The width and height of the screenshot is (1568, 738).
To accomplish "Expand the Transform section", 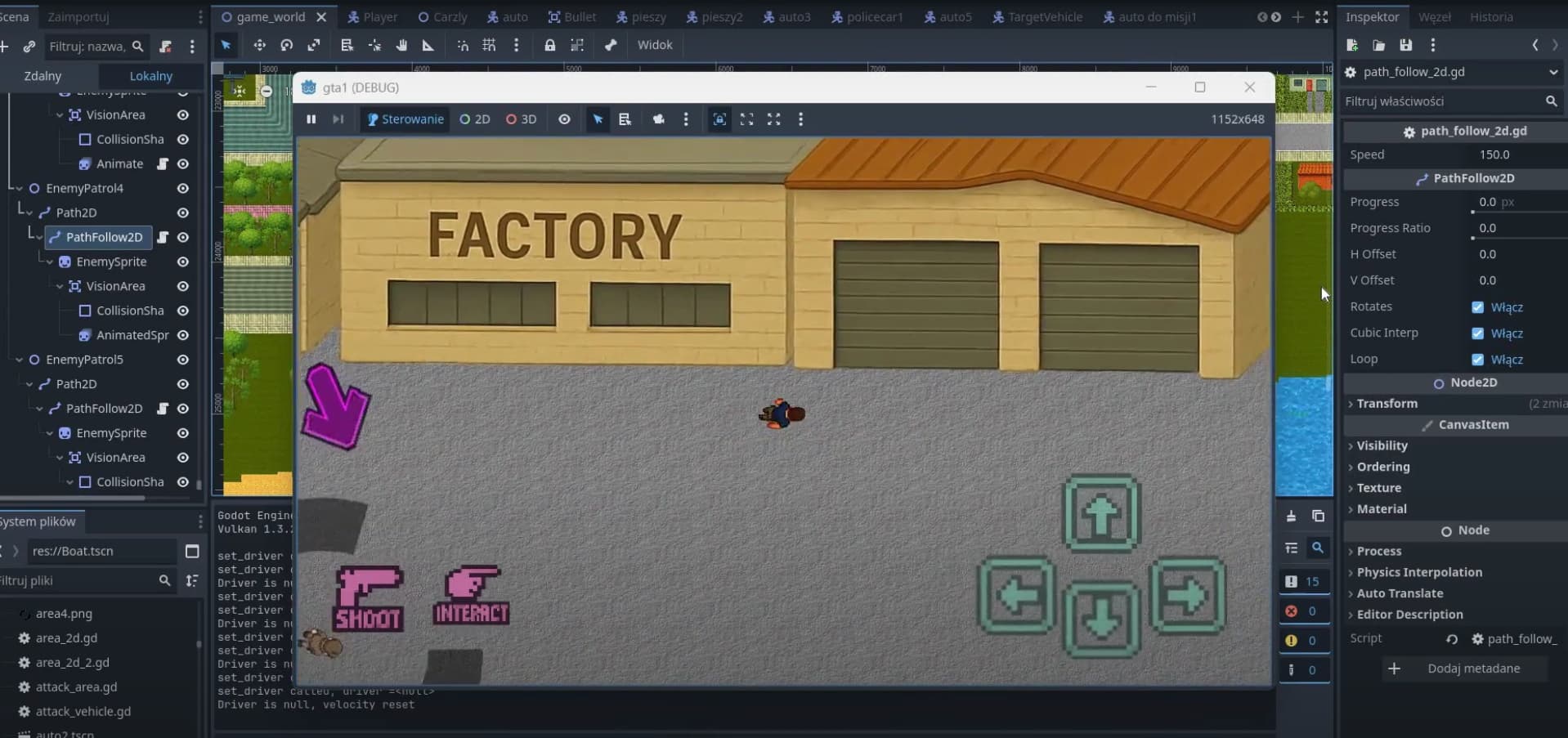I will [x=1387, y=404].
